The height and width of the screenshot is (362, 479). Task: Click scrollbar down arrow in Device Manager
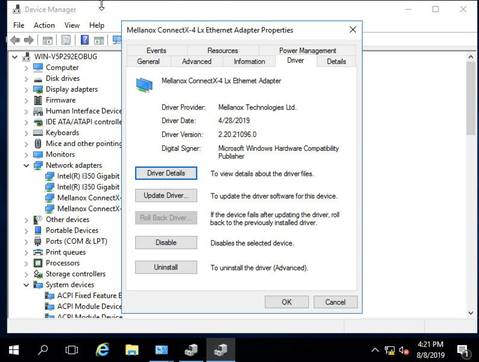point(471,313)
